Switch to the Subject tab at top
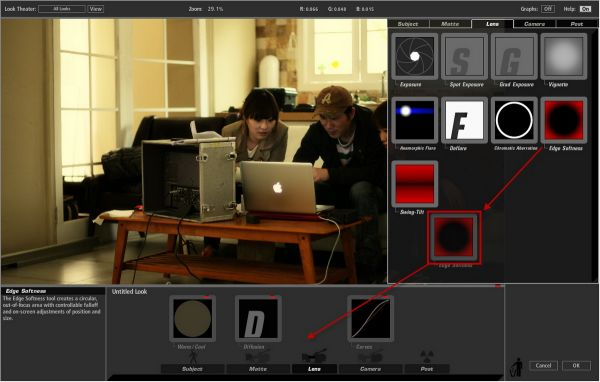The width and height of the screenshot is (600, 382). point(408,24)
